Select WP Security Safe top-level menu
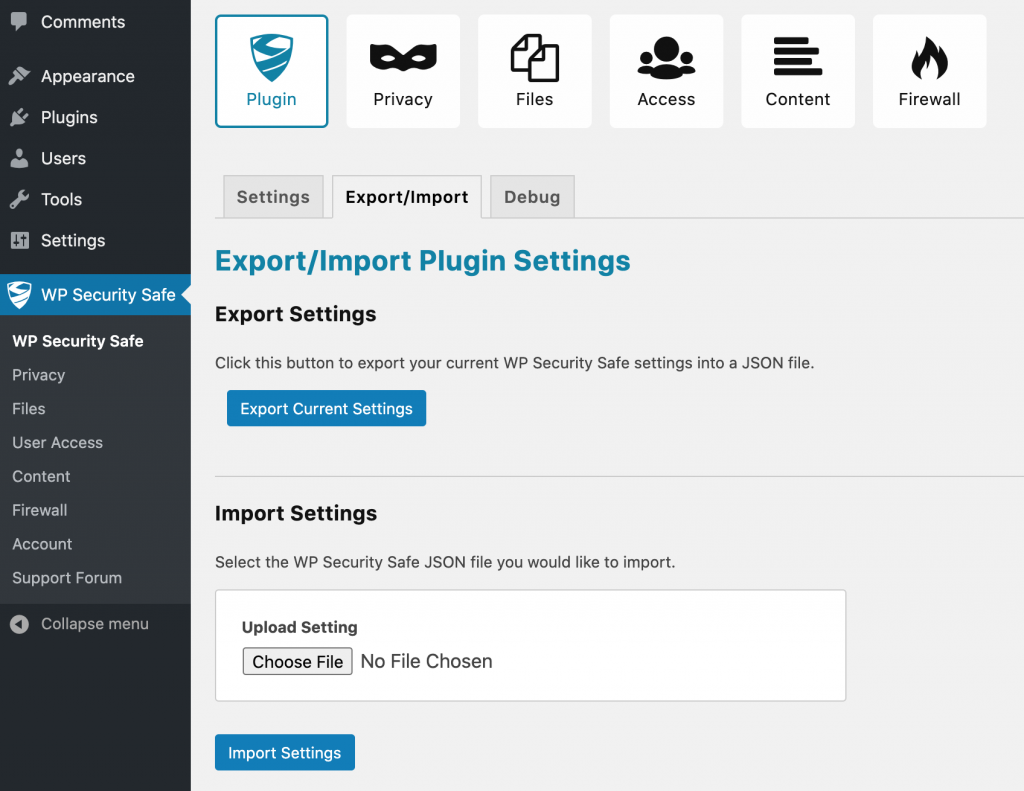The height and width of the screenshot is (791, 1024). (x=95, y=295)
